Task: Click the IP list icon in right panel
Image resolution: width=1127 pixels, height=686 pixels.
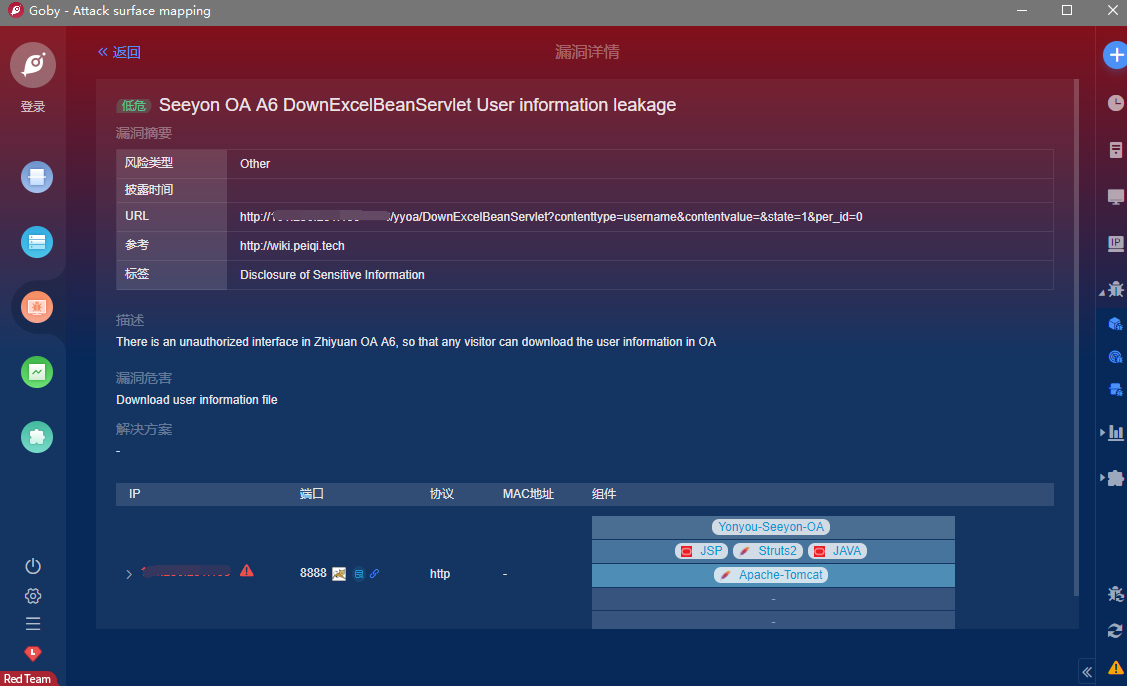Action: pos(1115,243)
